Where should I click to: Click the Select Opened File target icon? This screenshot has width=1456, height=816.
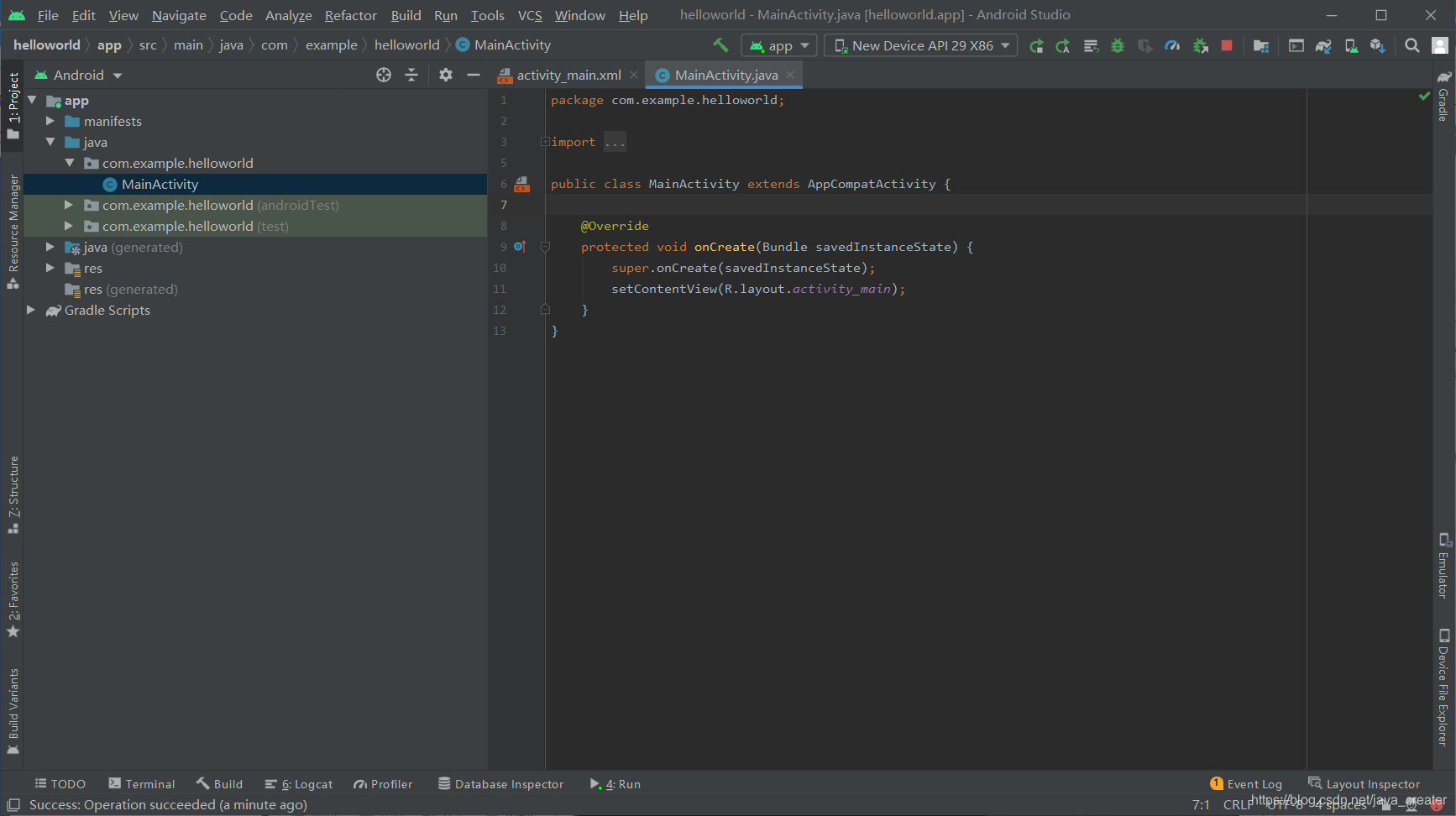click(x=384, y=75)
